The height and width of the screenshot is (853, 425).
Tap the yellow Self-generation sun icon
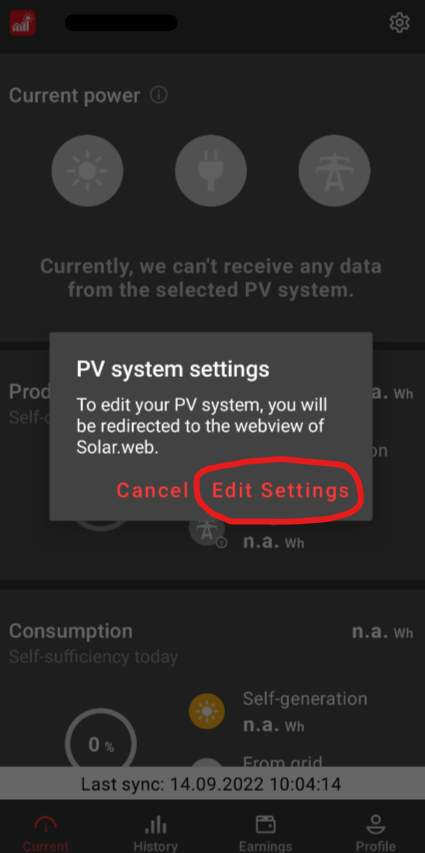coord(207,711)
